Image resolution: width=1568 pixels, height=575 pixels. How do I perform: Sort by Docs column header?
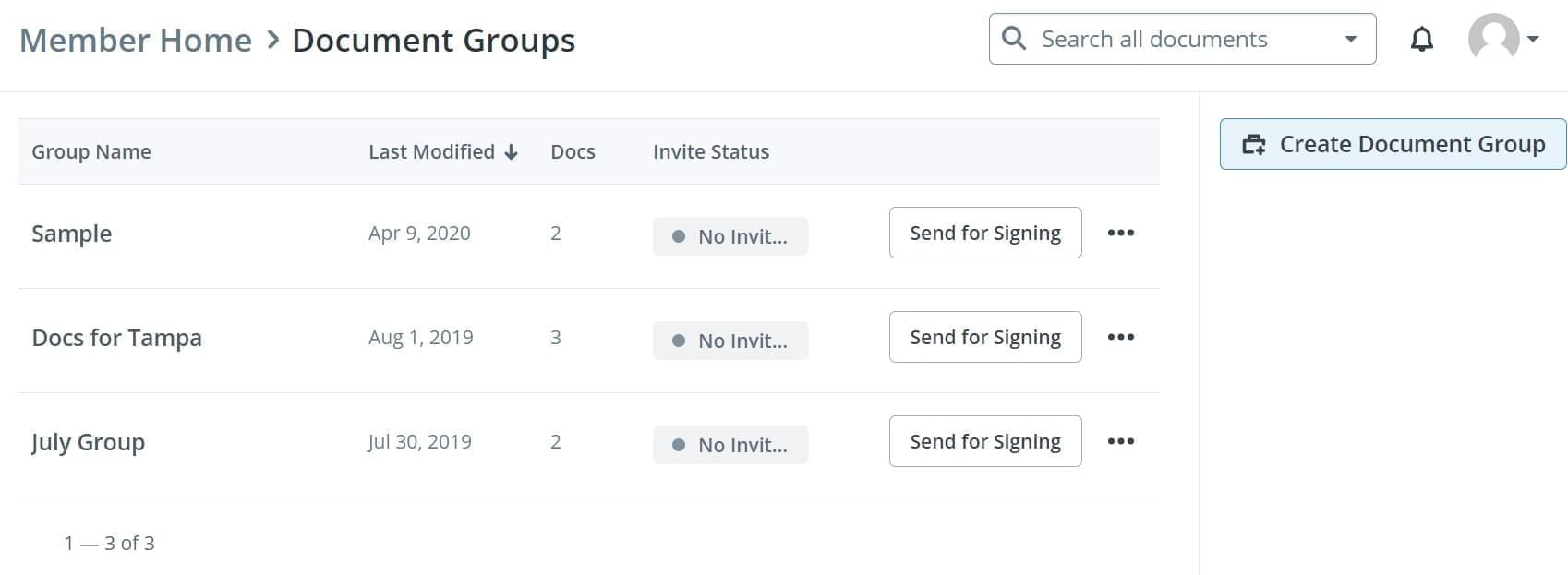pos(573,151)
